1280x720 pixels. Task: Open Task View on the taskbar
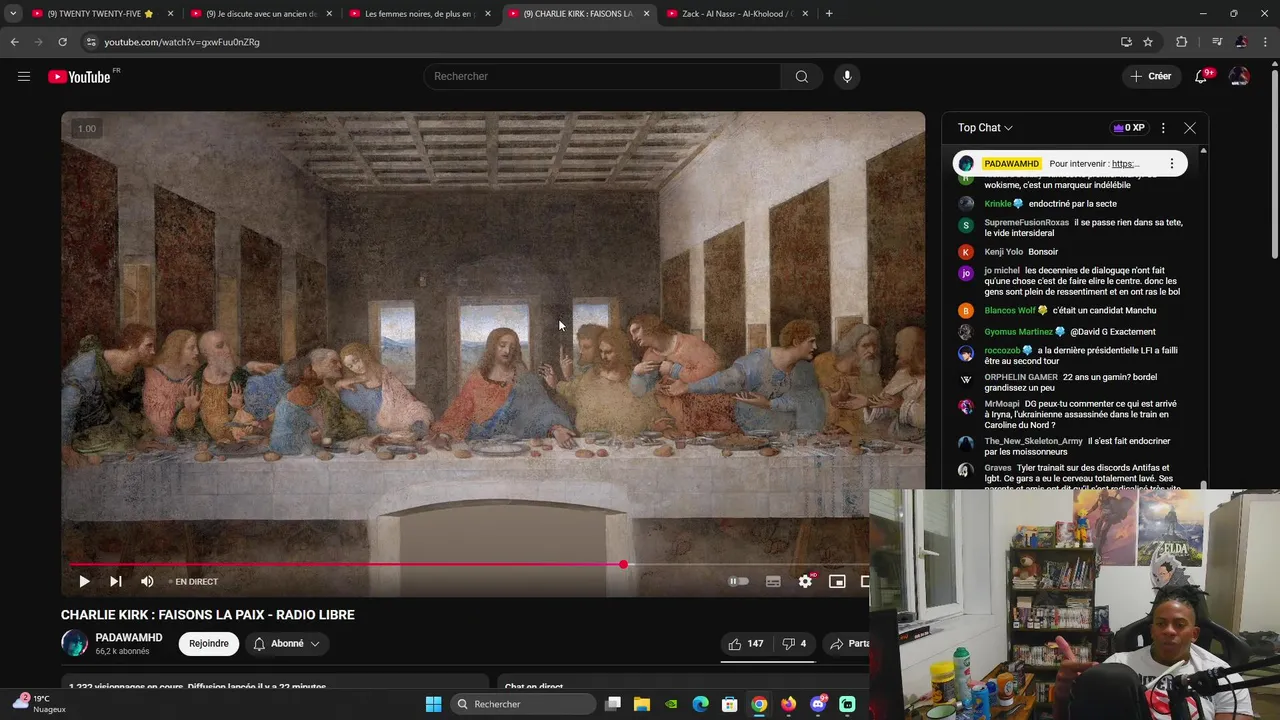[613, 704]
